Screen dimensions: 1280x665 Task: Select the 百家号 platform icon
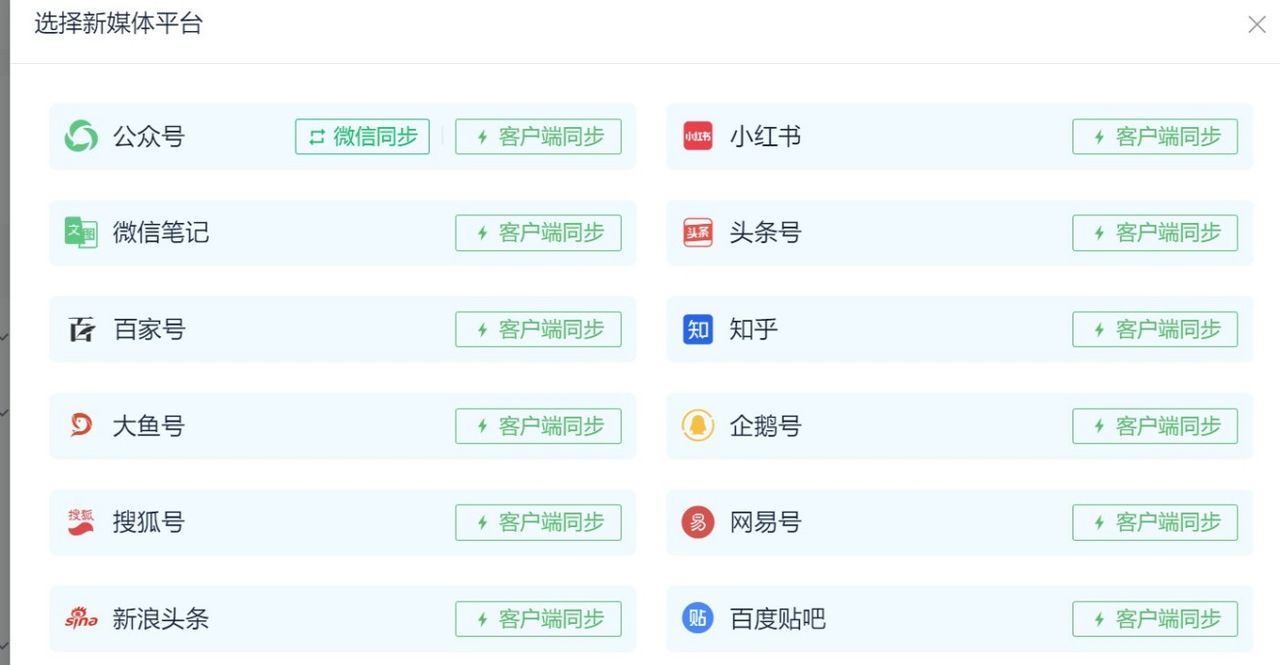tap(80, 329)
